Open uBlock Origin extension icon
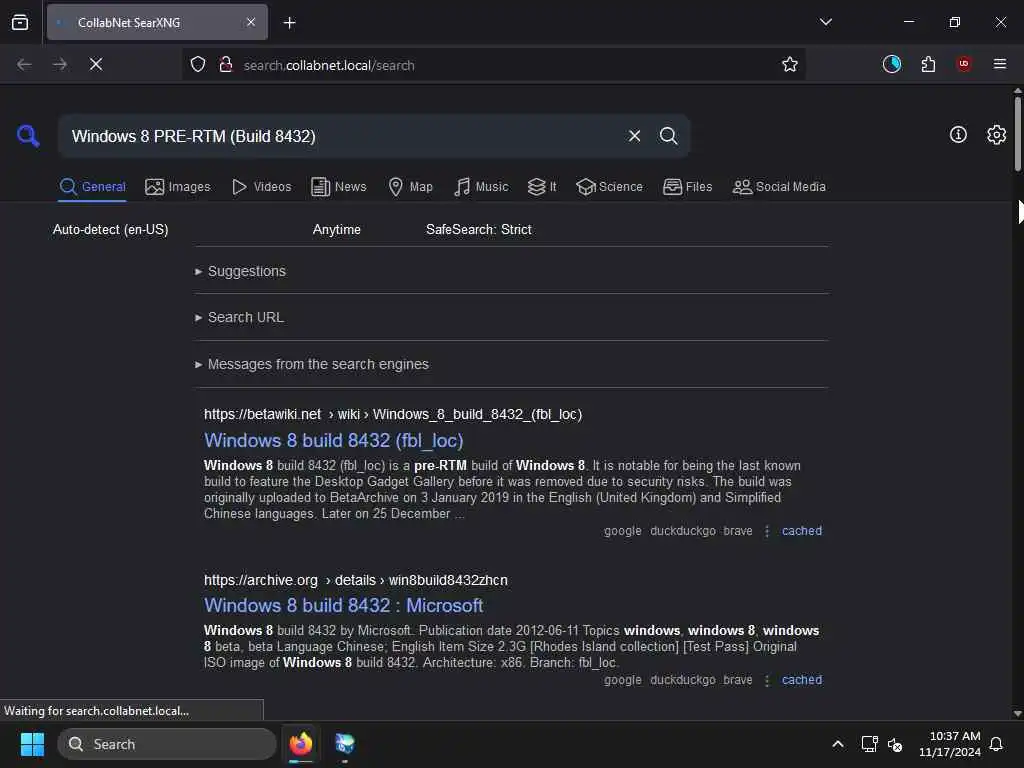 (x=964, y=64)
